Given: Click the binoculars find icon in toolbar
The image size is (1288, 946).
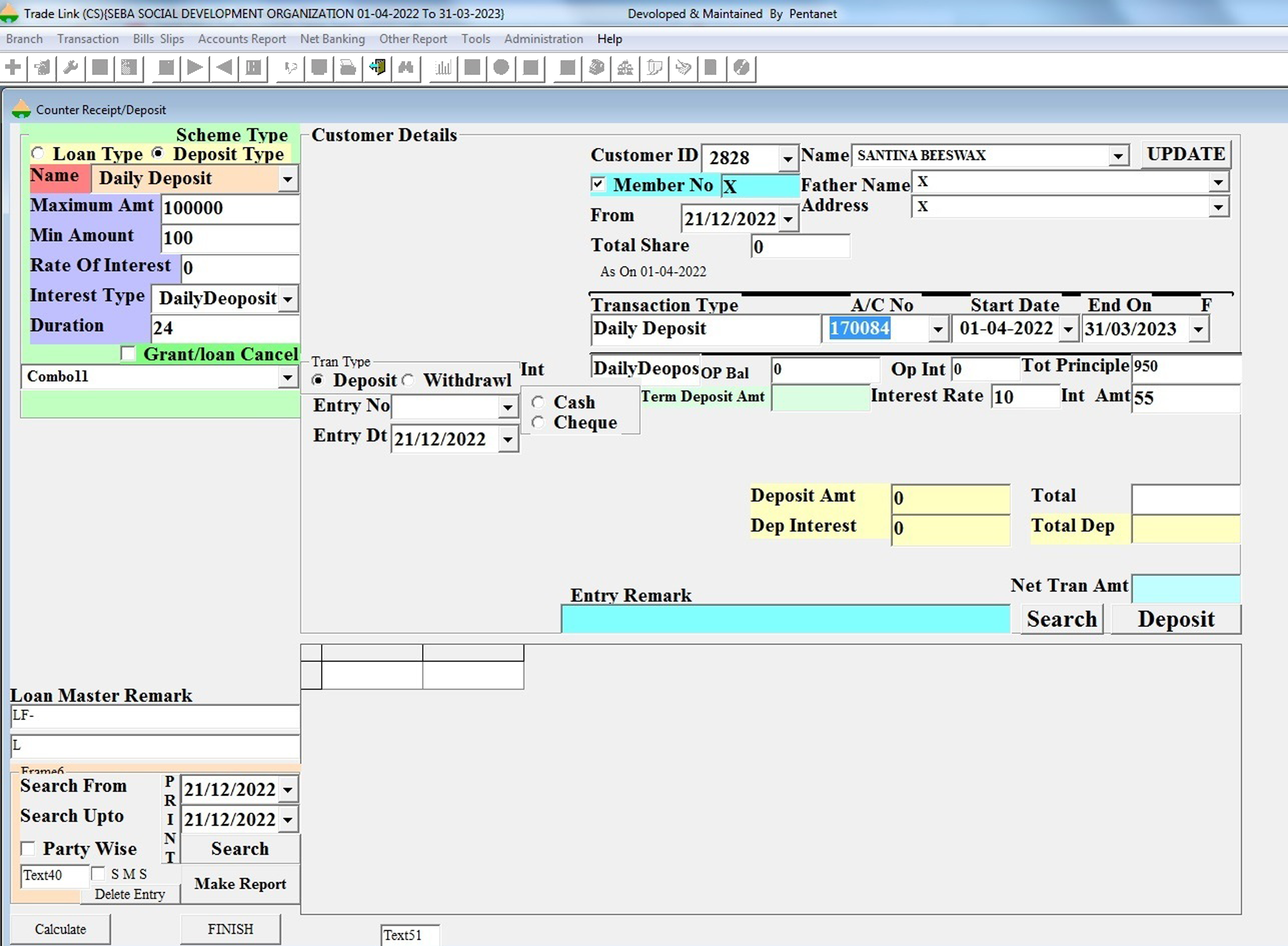Looking at the screenshot, I should [406, 68].
